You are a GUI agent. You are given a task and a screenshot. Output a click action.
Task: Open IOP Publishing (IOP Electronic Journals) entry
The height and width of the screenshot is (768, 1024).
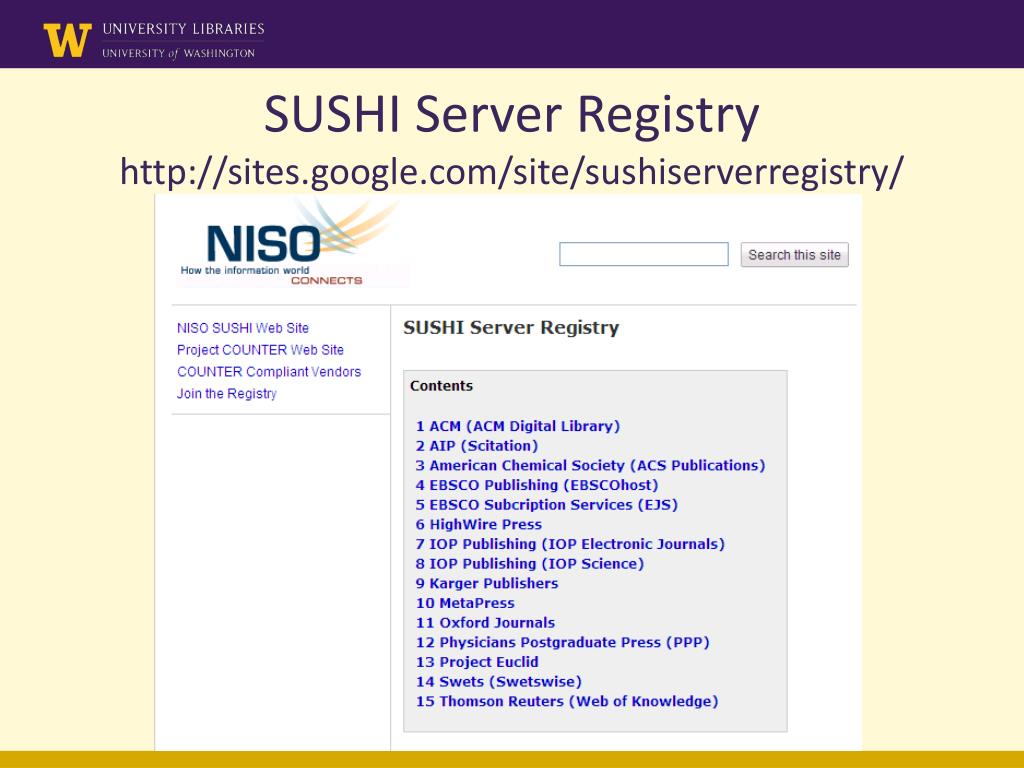tap(570, 544)
